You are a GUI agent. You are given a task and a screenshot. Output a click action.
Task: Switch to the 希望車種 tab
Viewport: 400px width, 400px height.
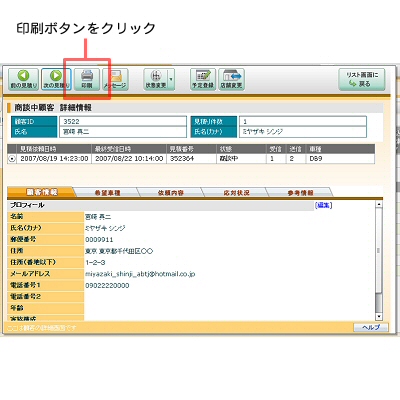click(107, 192)
